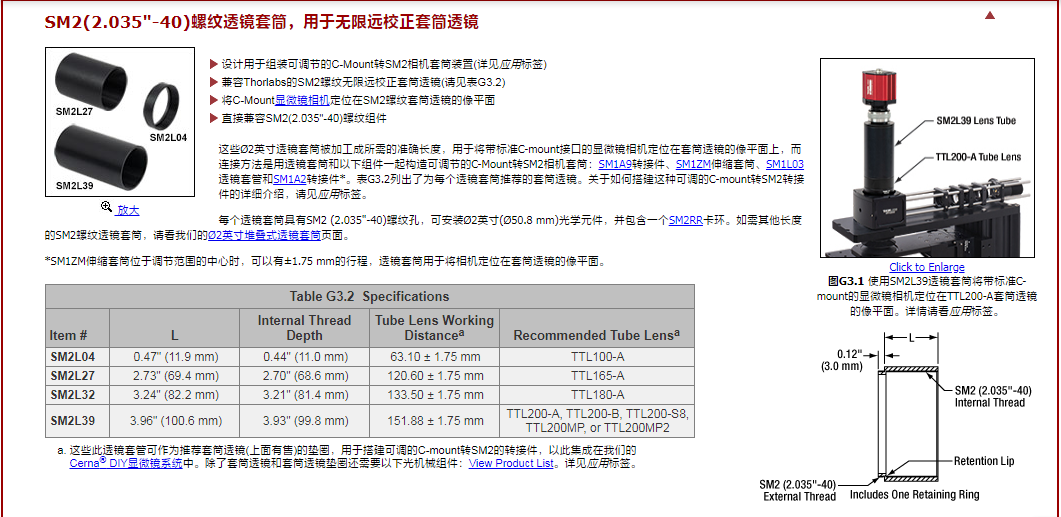Viewport: 1061px width, 517px height.
Task: Open the microscope camera setup image G3.1
Action: tap(927, 158)
